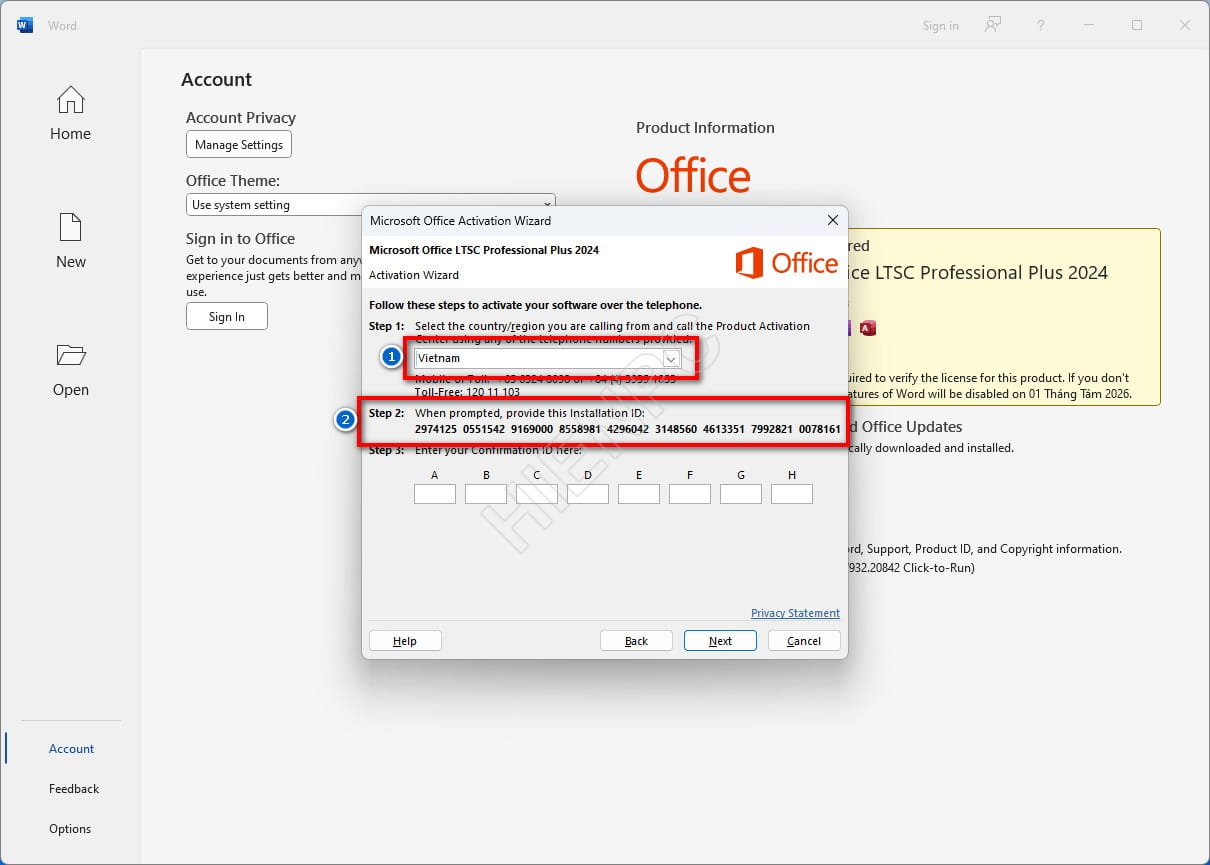The height and width of the screenshot is (865, 1210).
Task: Select Installation ID group 2974125
Action: 435,429
